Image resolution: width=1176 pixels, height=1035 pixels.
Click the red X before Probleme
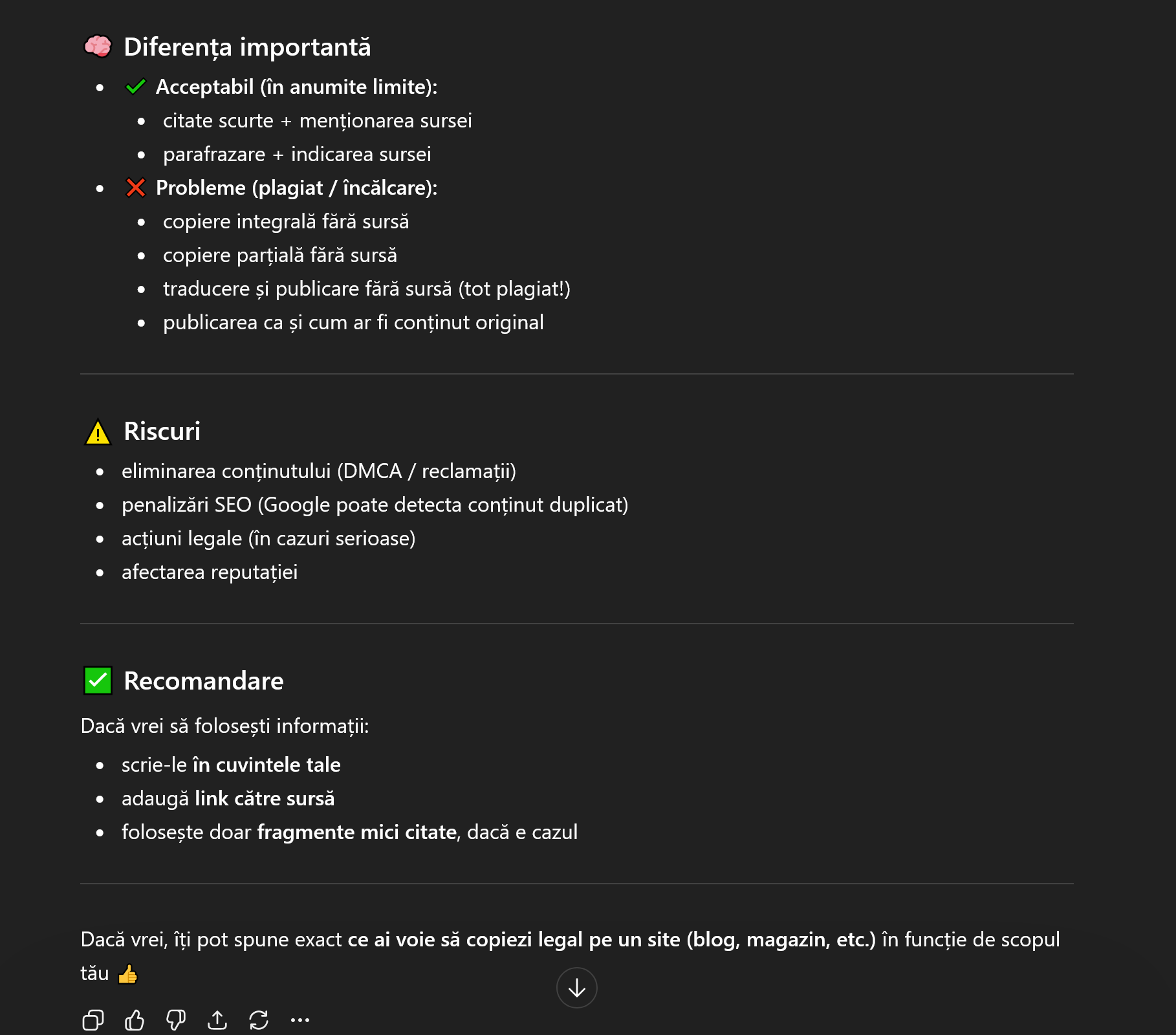(x=135, y=188)
